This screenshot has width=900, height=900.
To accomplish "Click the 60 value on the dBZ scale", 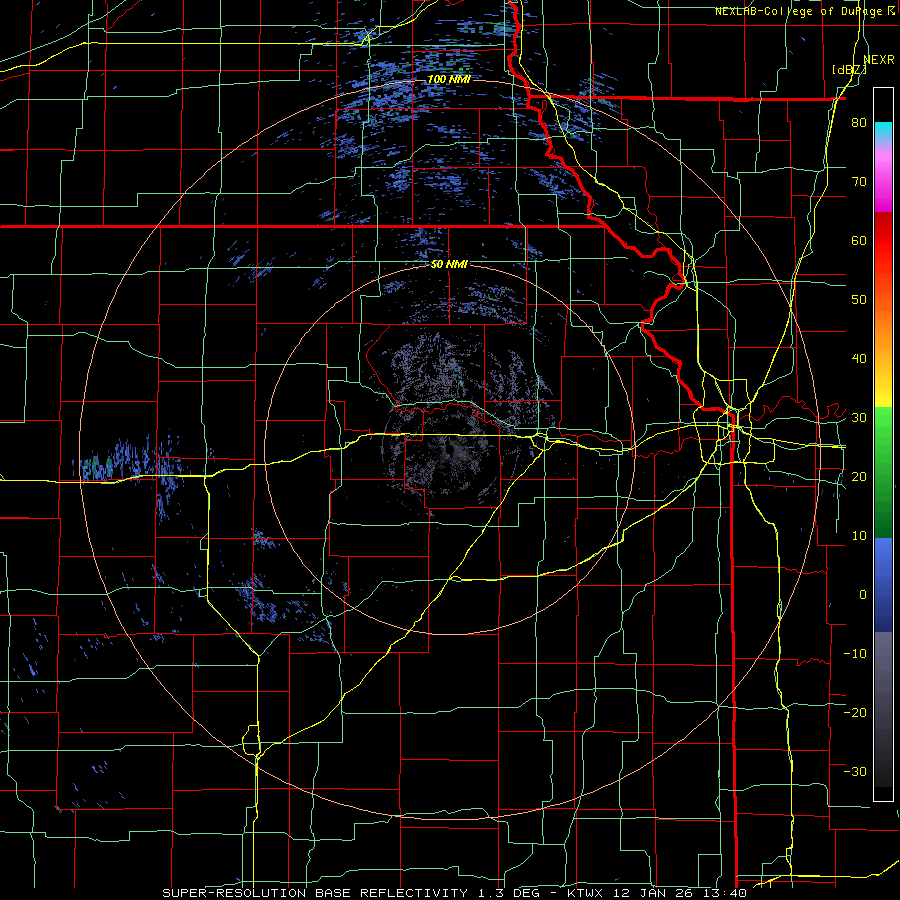I will (859, 240).
